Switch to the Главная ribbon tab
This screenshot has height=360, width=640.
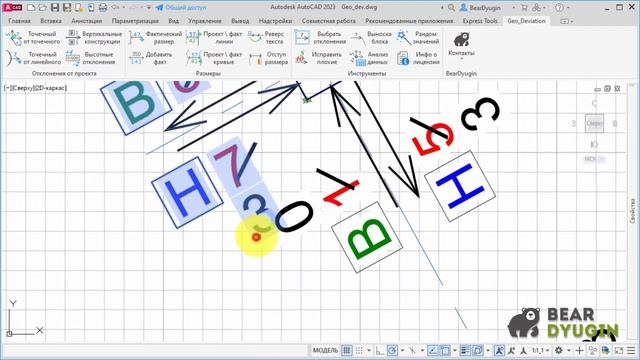pos(19,21)
